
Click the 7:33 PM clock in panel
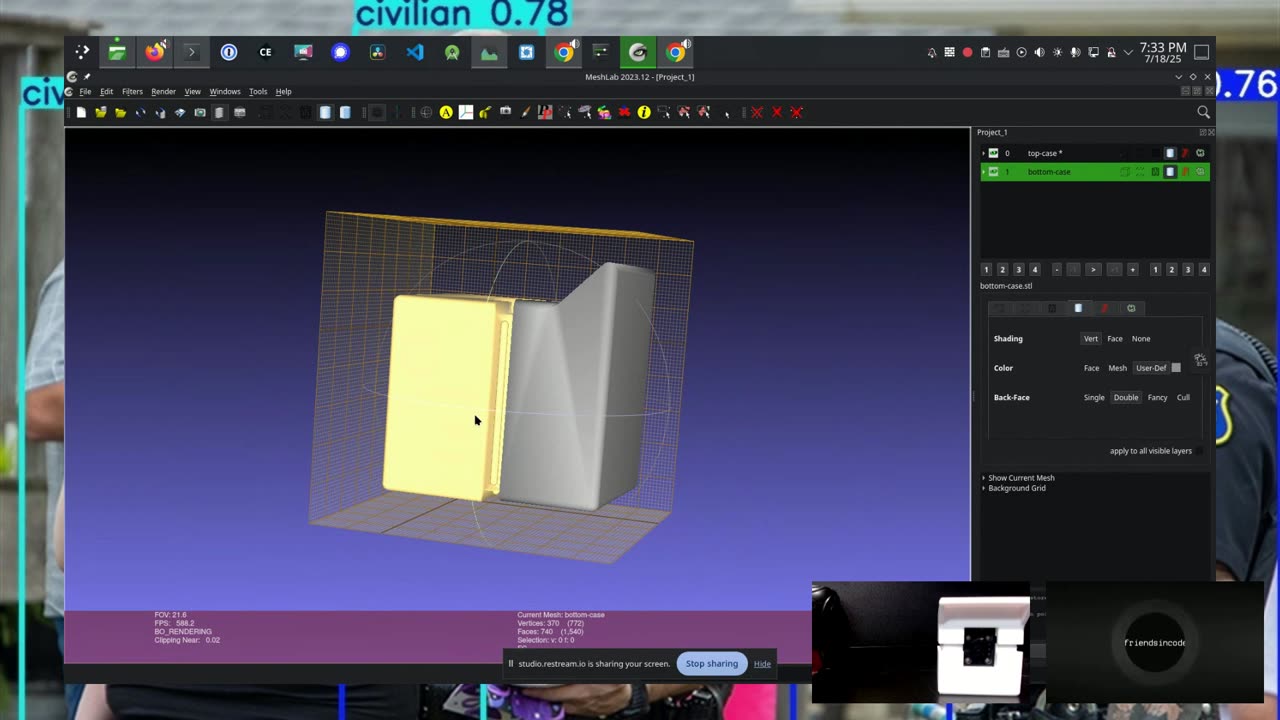point(1163,47)
